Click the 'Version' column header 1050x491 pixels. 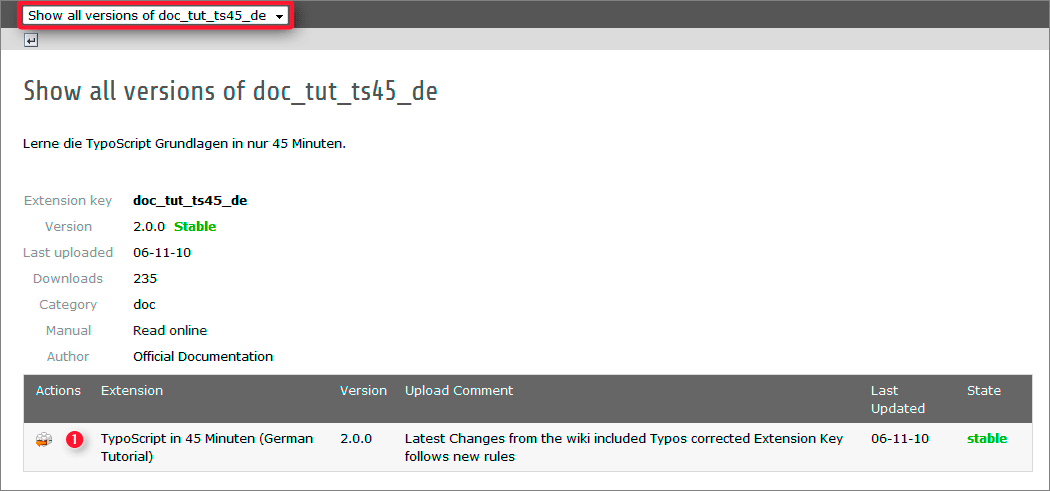tap(364, 391)
